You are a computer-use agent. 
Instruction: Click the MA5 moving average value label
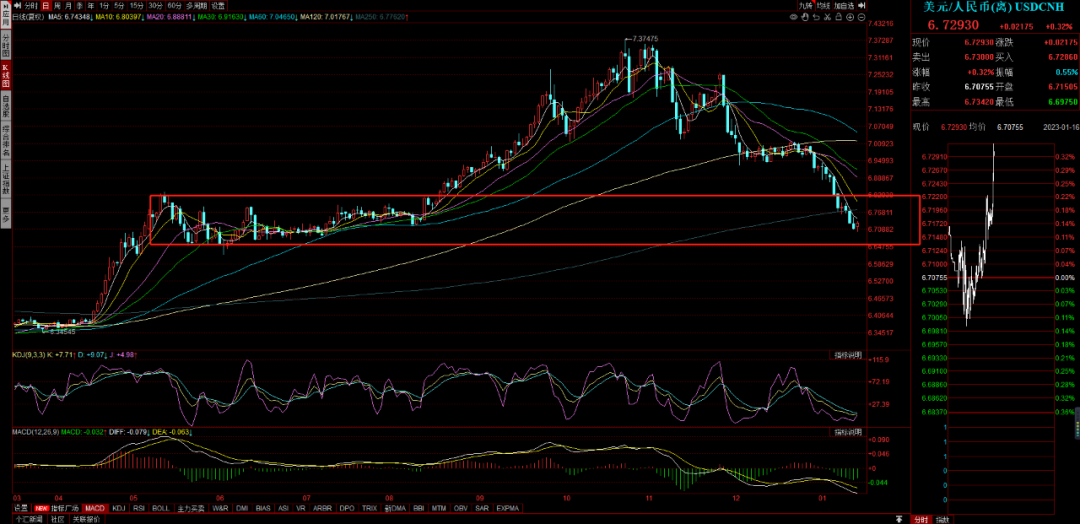coord(70,16)
